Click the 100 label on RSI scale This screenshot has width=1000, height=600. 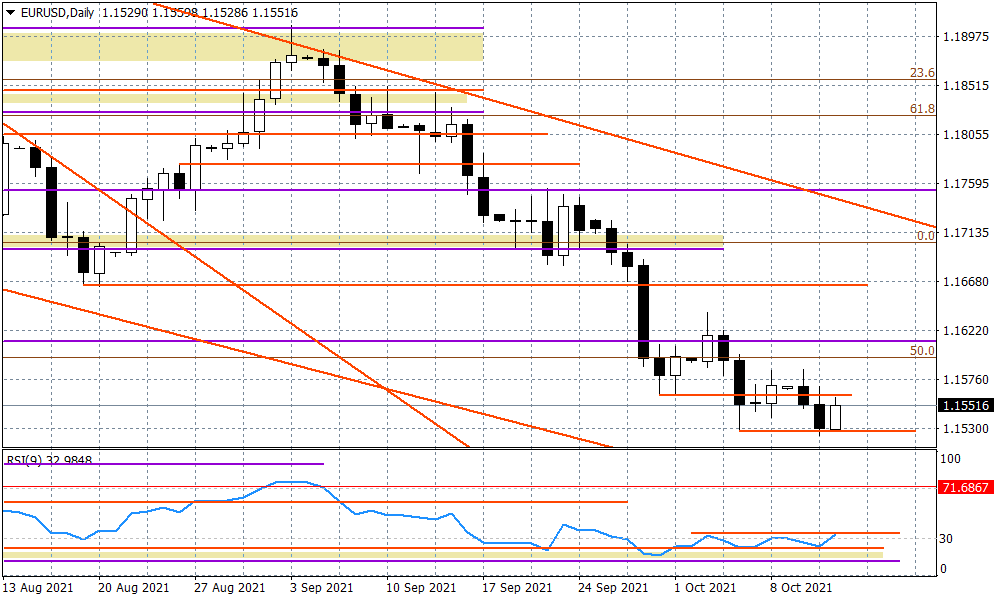point(951,459)
